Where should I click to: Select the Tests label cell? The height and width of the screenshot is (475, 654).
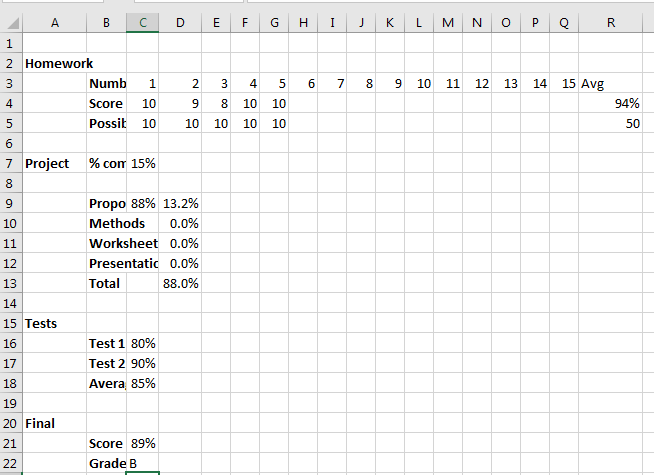coord(55,323)
